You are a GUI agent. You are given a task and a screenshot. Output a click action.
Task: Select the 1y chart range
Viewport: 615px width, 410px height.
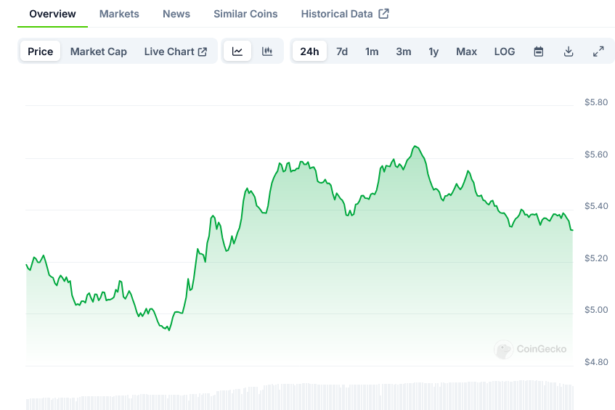point(433,51)
